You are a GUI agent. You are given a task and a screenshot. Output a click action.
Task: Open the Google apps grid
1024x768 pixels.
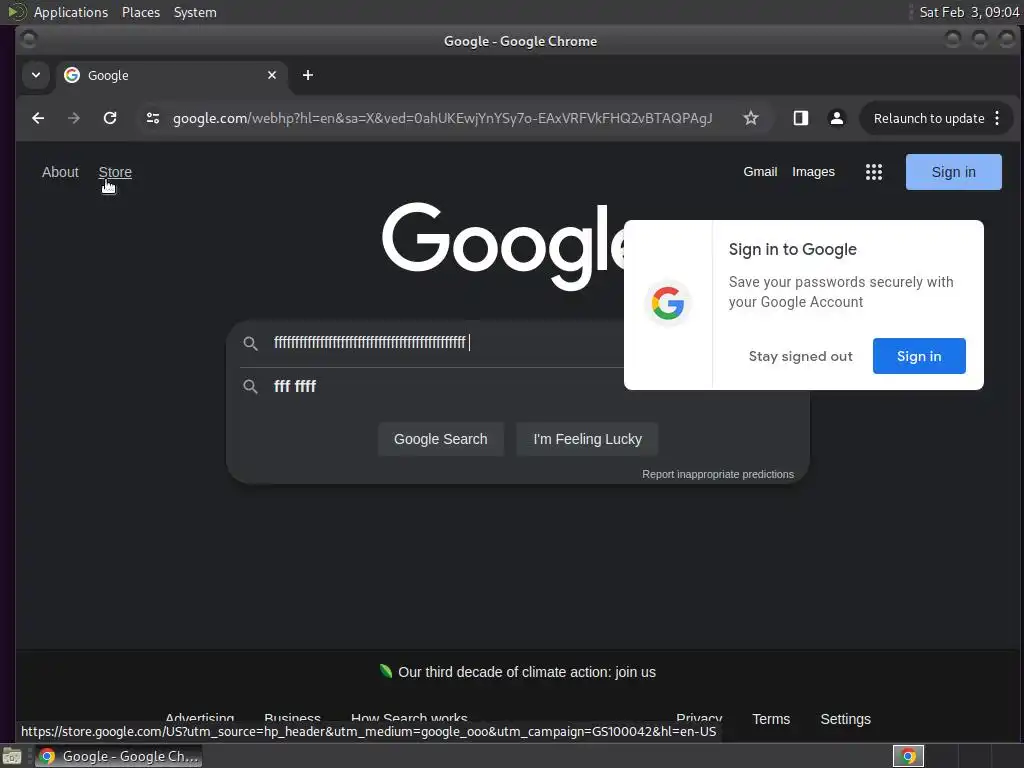tap(874, 172)
